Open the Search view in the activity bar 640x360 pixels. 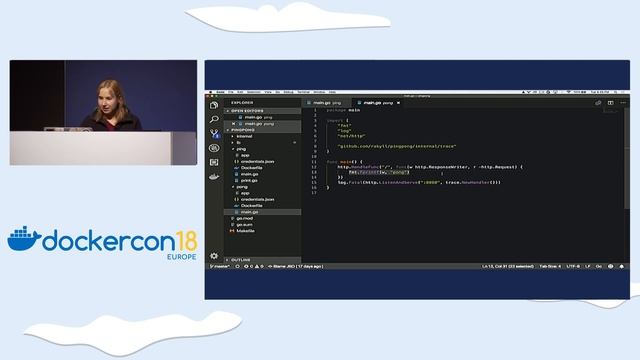(214, 119)
